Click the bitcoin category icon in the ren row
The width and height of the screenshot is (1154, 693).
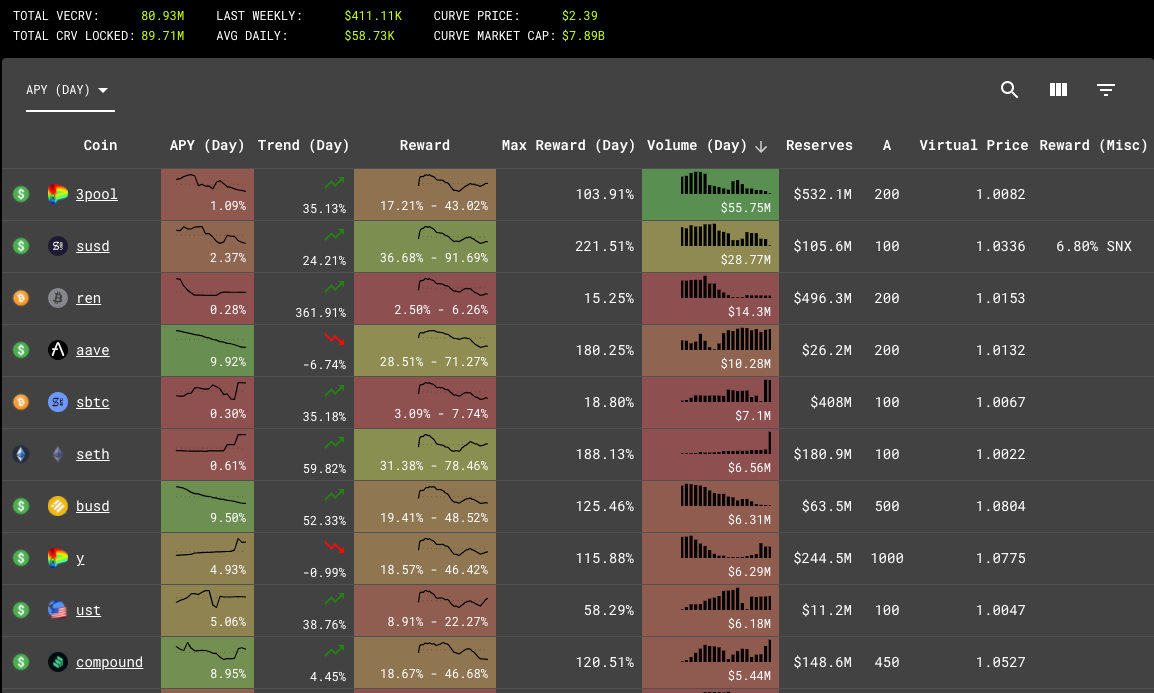pos(21,298)
